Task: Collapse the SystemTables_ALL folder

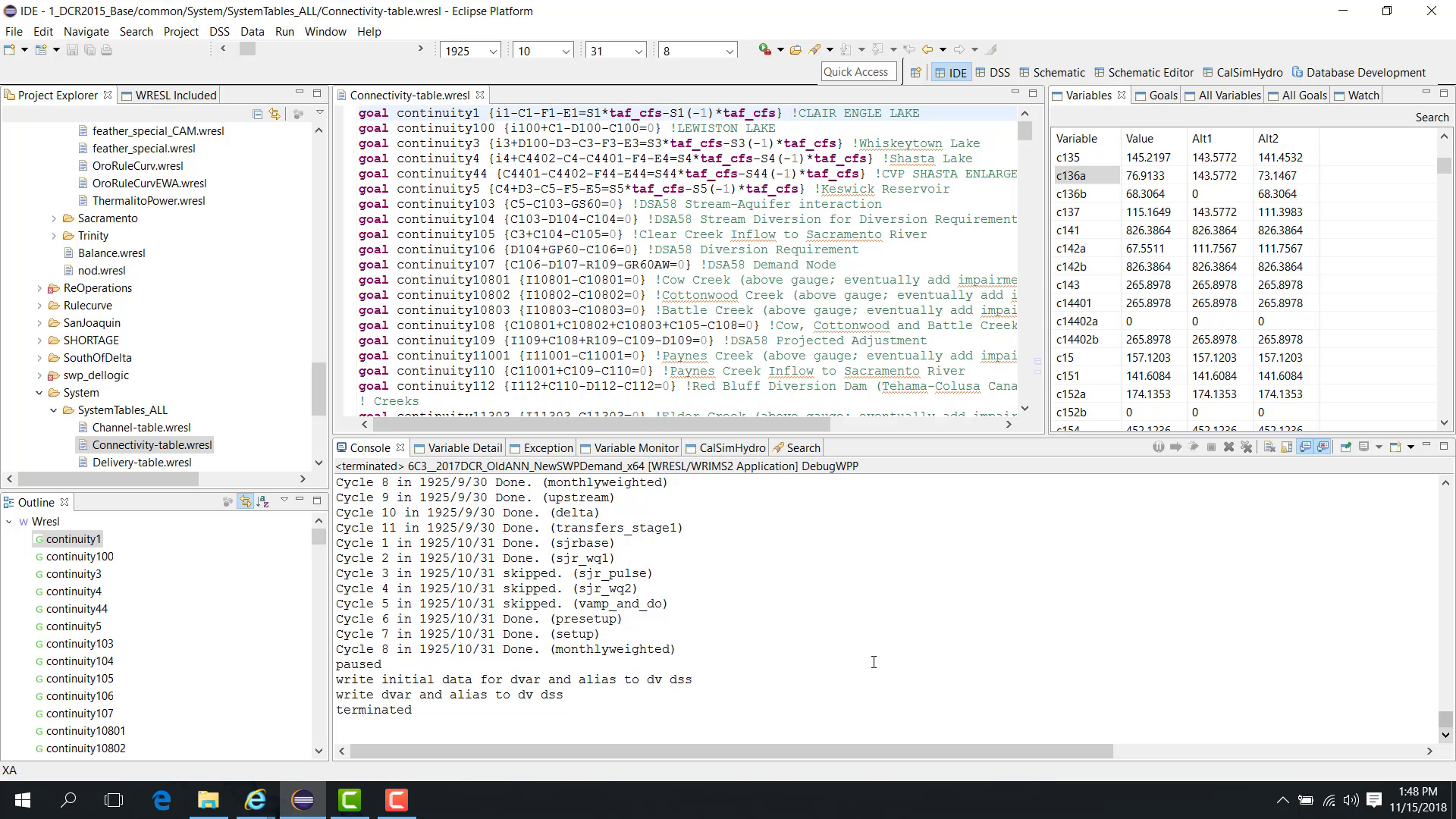Action: pyautogui.click(x=54, y=410)
